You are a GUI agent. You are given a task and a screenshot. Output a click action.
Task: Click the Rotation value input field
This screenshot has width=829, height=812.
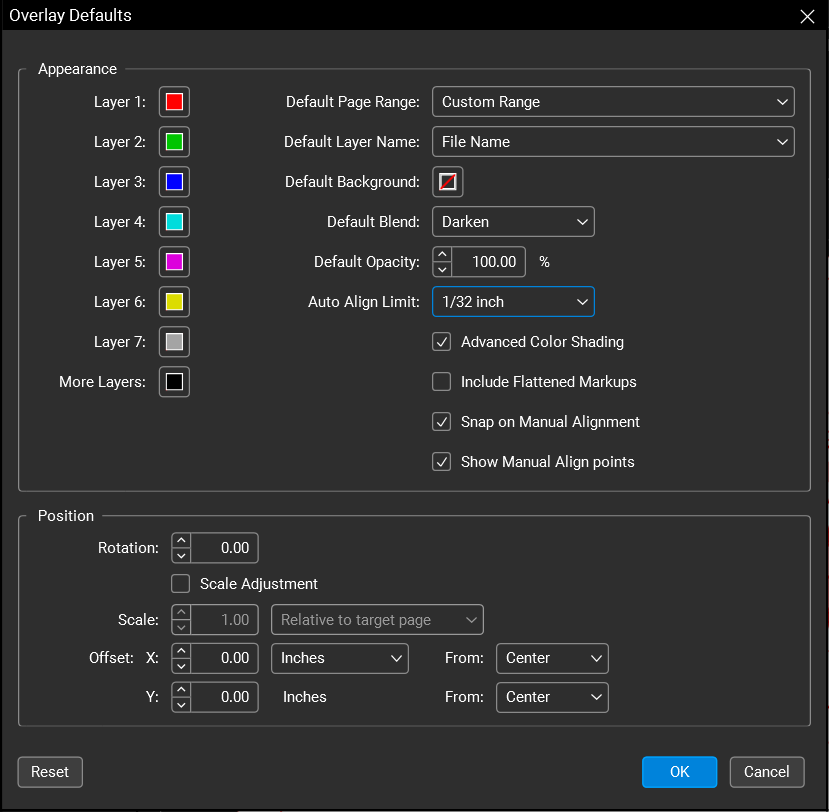coord(224,548)
